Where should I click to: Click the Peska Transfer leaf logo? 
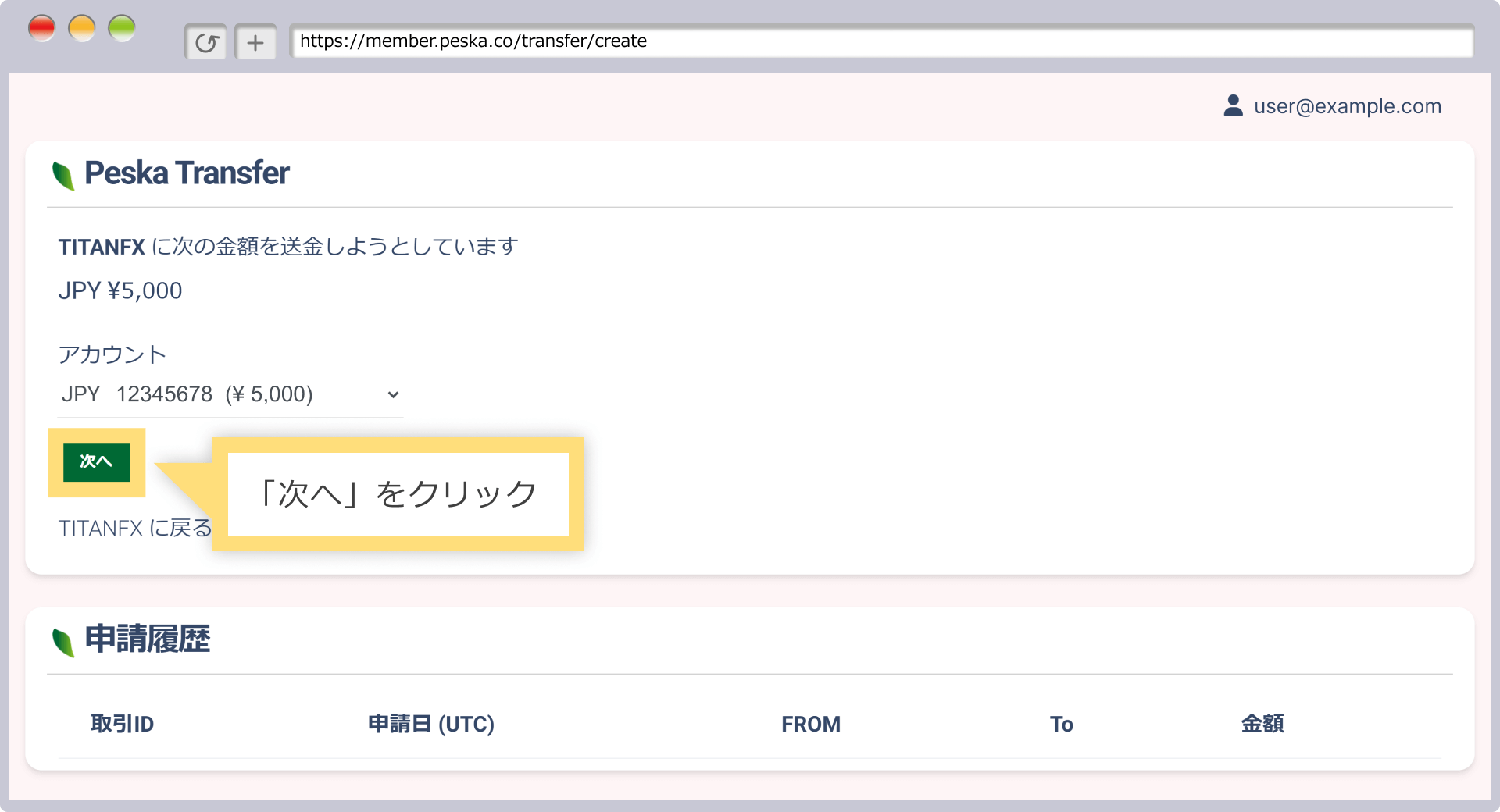point(63,175)
